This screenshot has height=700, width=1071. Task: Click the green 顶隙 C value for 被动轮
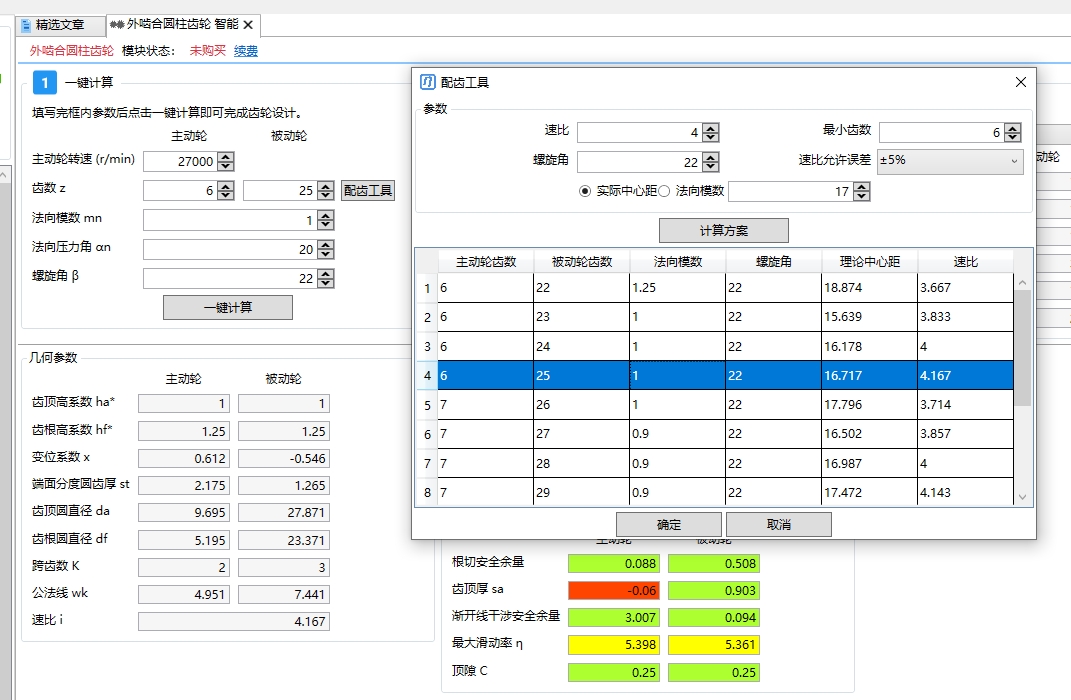pos(714,673)
